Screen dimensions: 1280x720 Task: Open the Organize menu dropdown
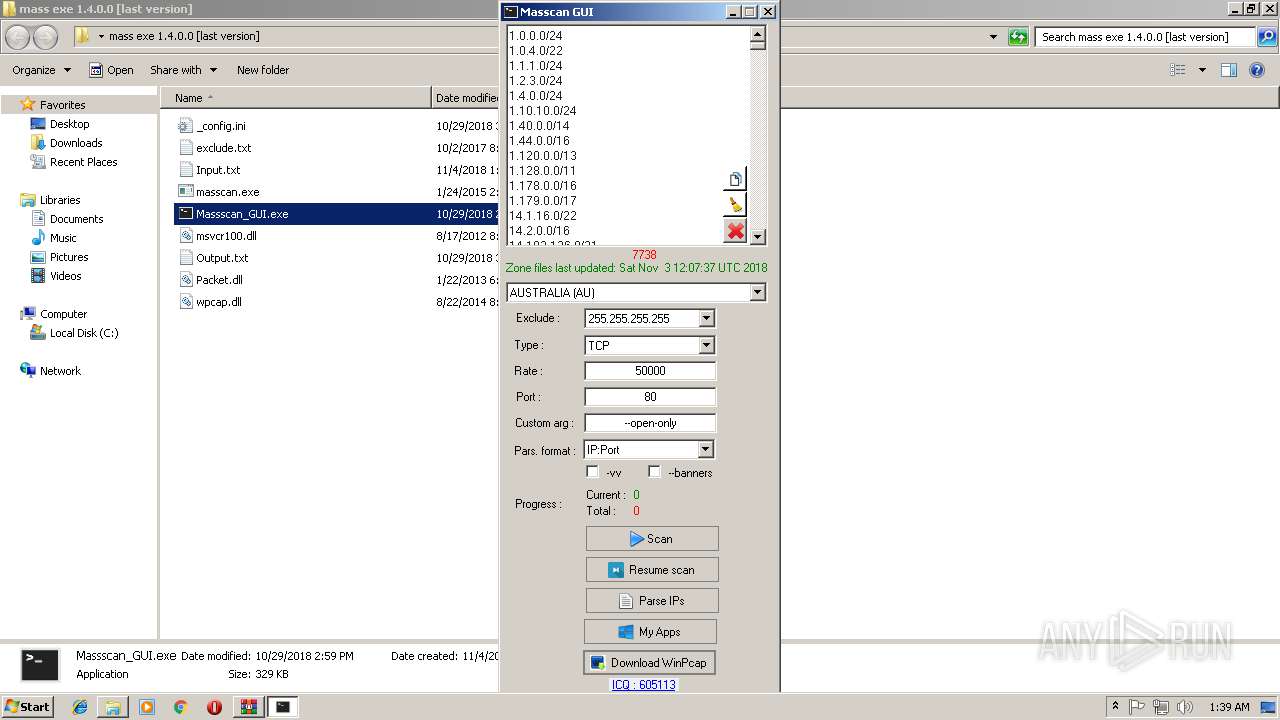pyautogui.click(x=41, y=70)
